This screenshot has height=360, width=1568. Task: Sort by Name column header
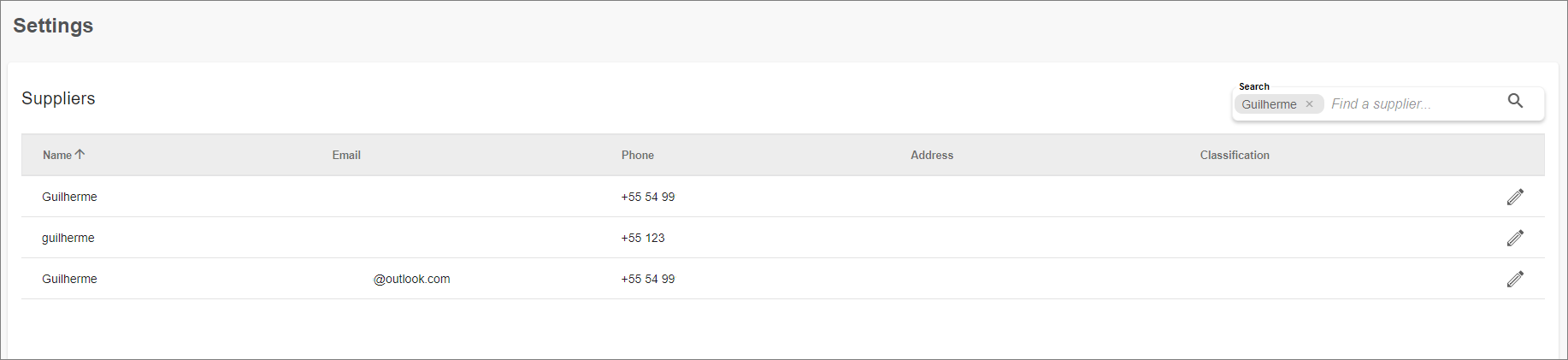coord(57,156)
